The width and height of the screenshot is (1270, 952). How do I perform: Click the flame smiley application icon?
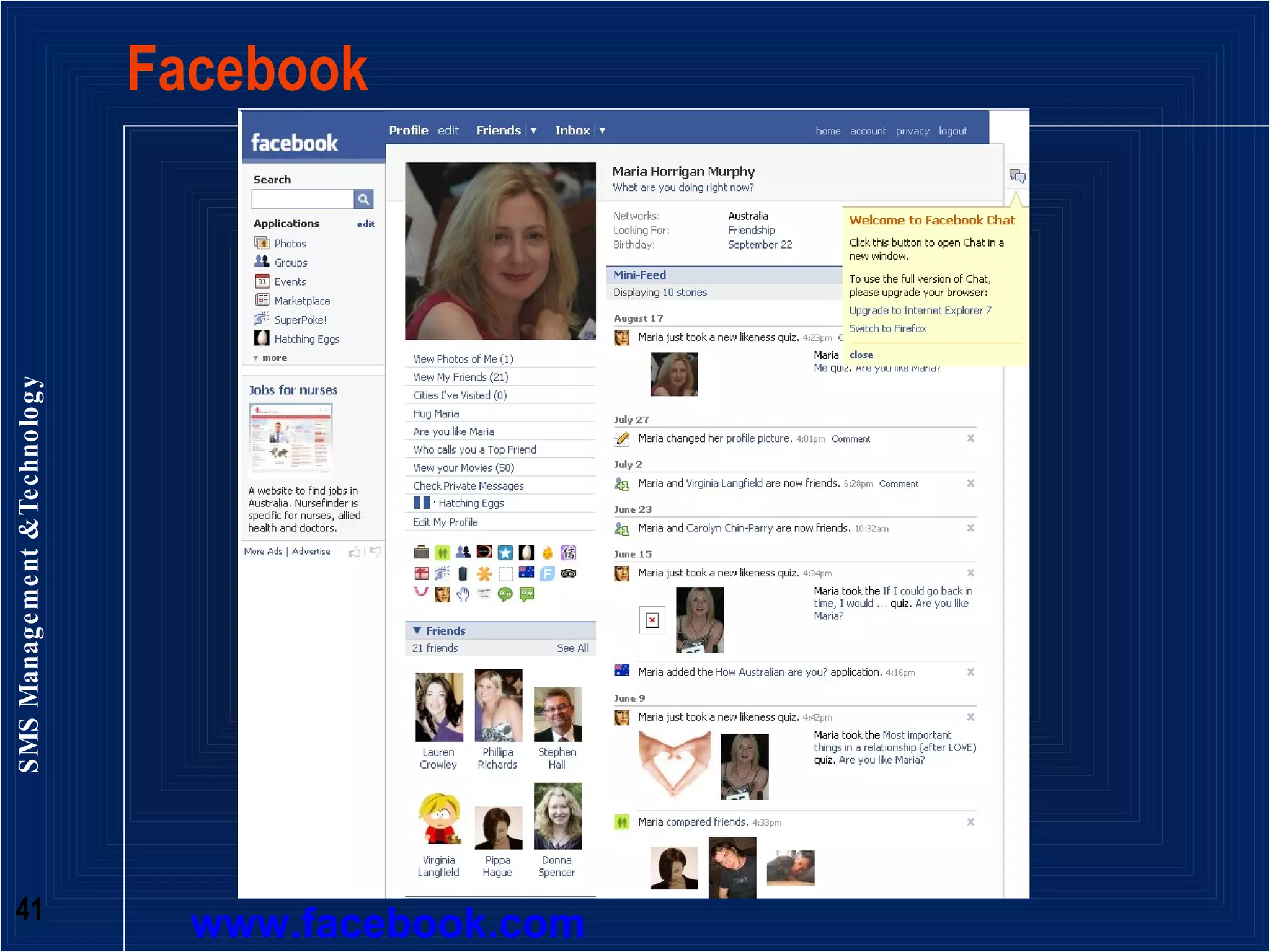548,552
